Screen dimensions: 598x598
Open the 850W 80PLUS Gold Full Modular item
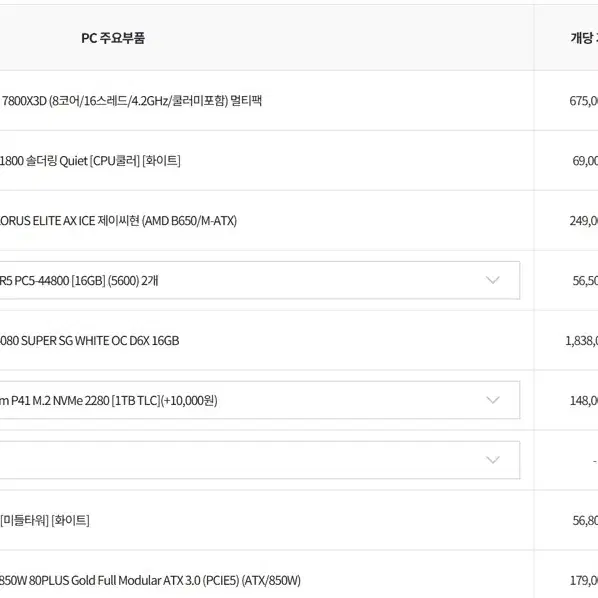pyautogui.click(x=150, y=580)
